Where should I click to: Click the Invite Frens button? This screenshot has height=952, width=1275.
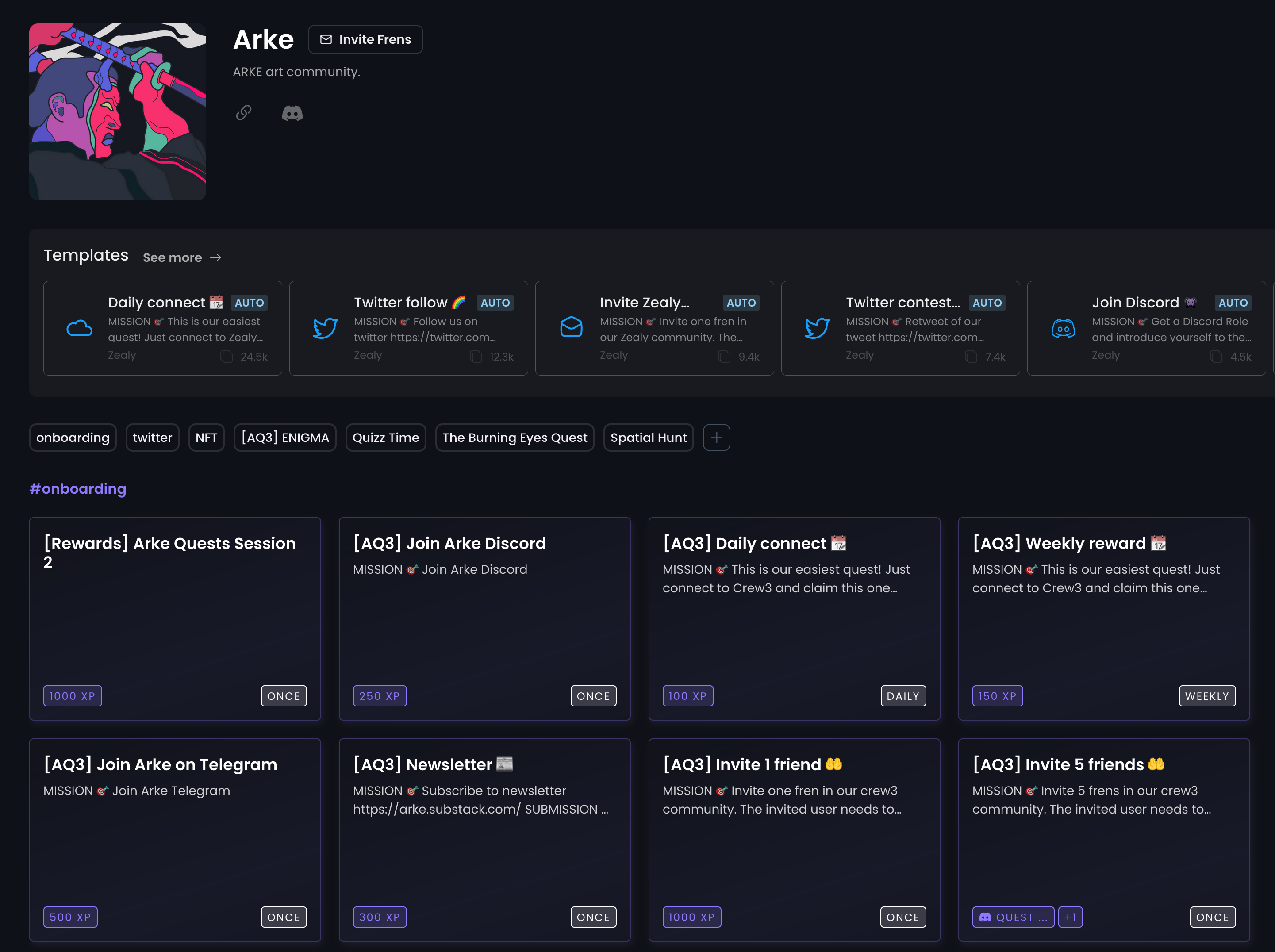[365, 39]
